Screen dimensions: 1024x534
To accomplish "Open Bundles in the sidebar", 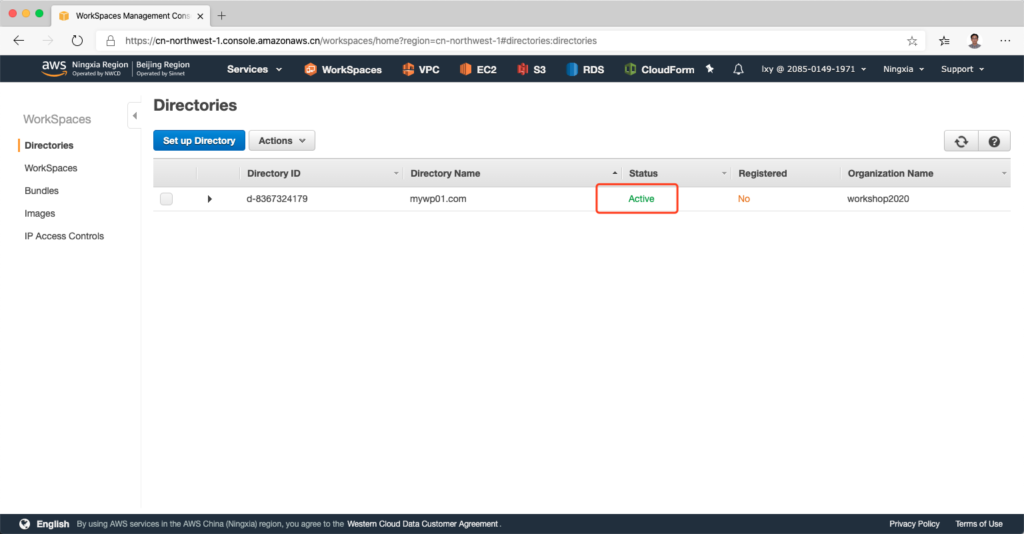I will pyautogui.click(x=41, y=190).
